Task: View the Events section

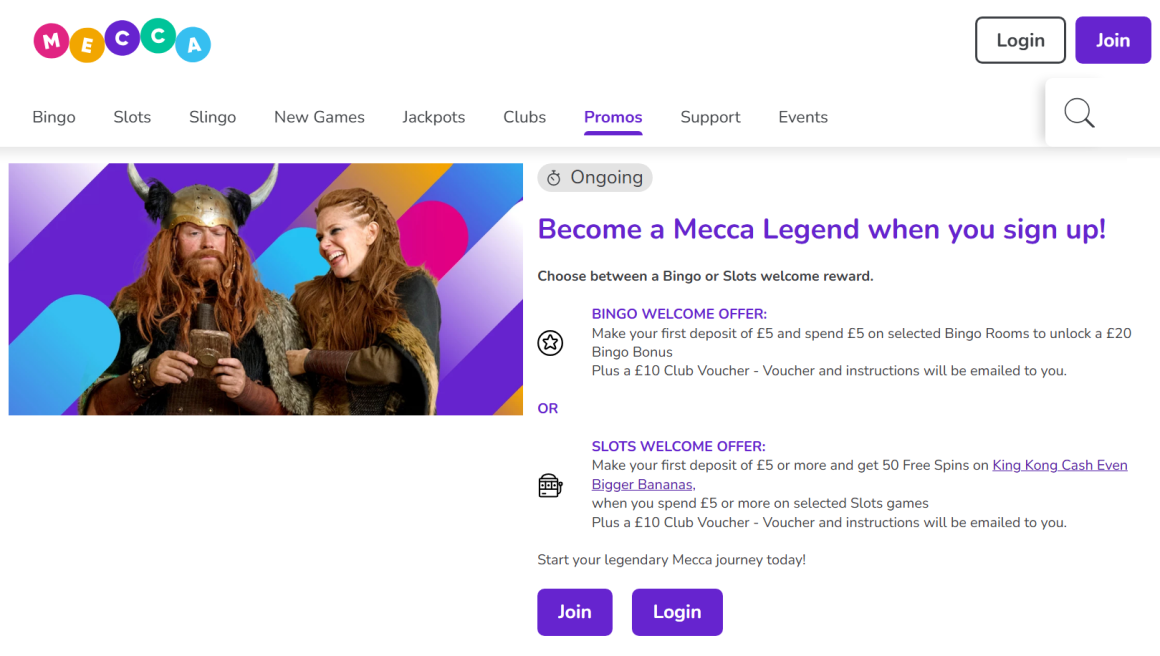Action: [803, 117]
